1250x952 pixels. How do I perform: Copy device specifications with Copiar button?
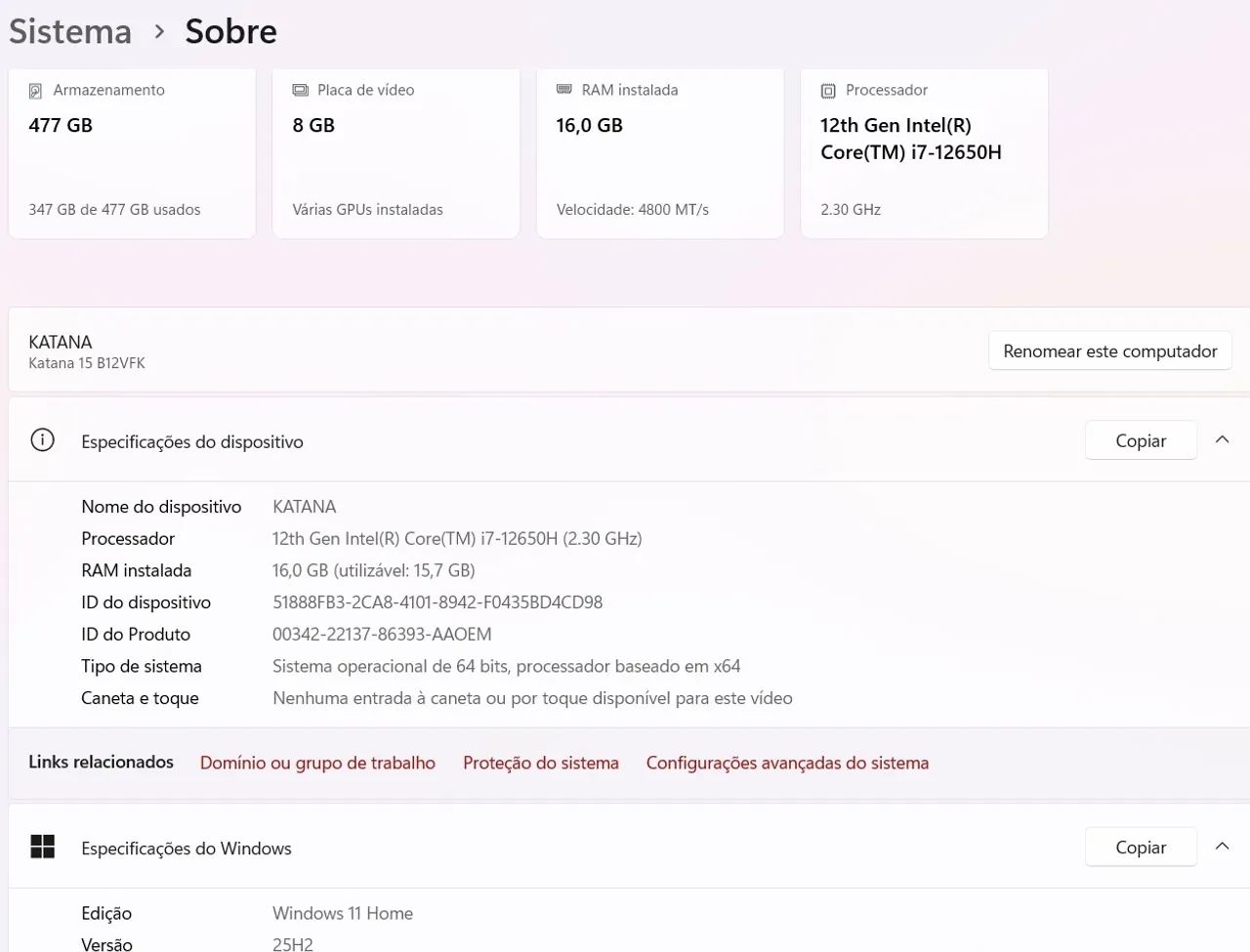pos(1140,440)
